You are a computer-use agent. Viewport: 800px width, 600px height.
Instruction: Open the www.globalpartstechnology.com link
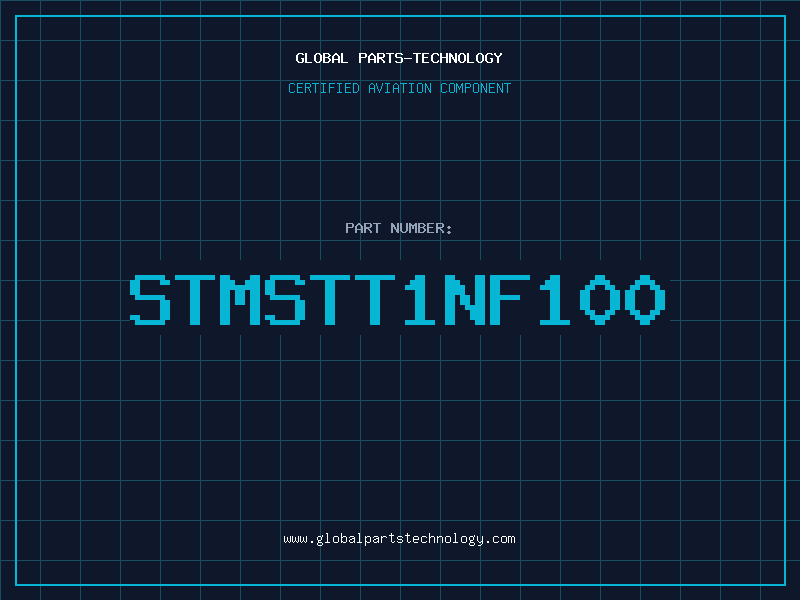click(399, 539)
